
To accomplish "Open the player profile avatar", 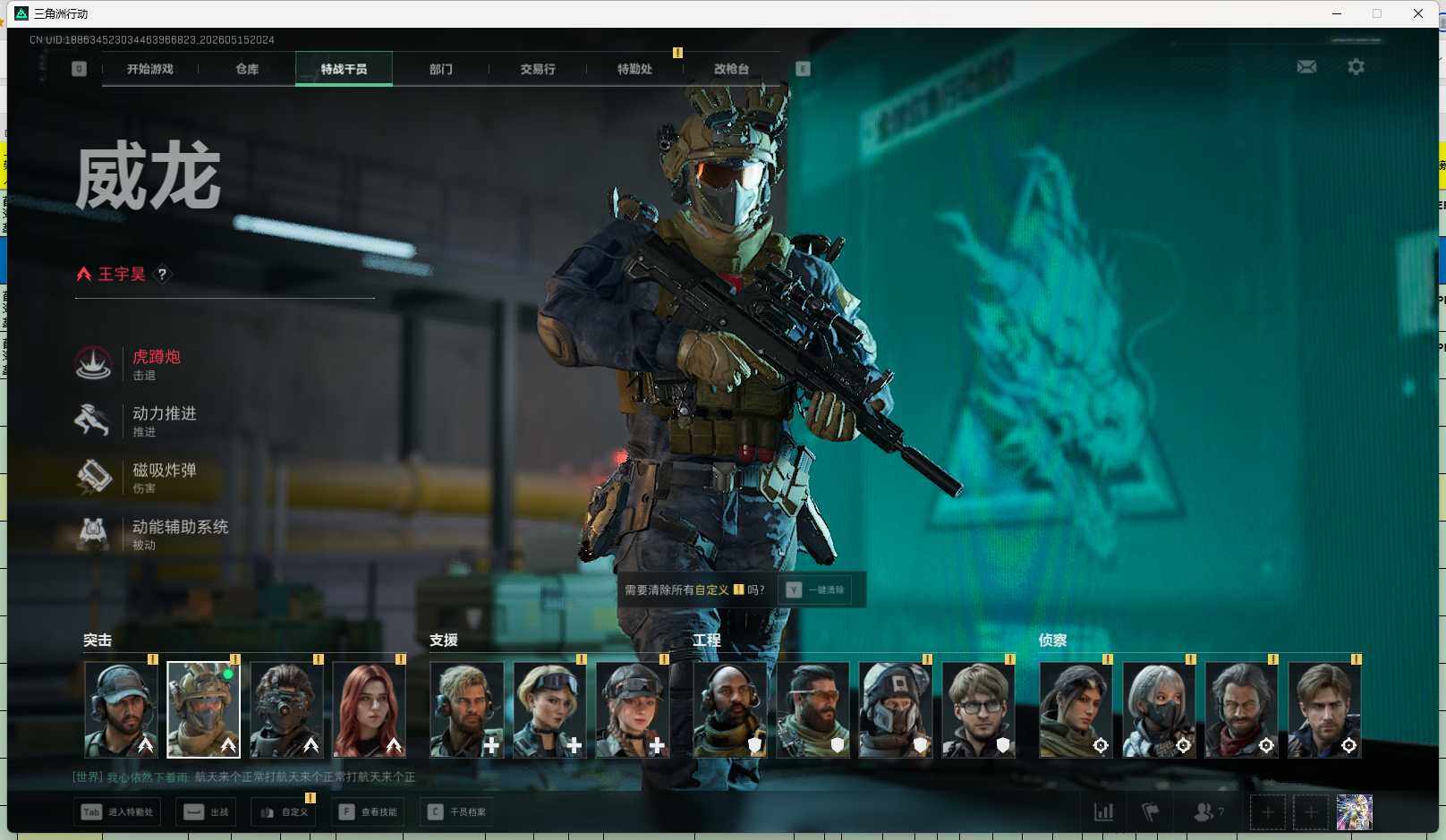I will point(1354,812).
